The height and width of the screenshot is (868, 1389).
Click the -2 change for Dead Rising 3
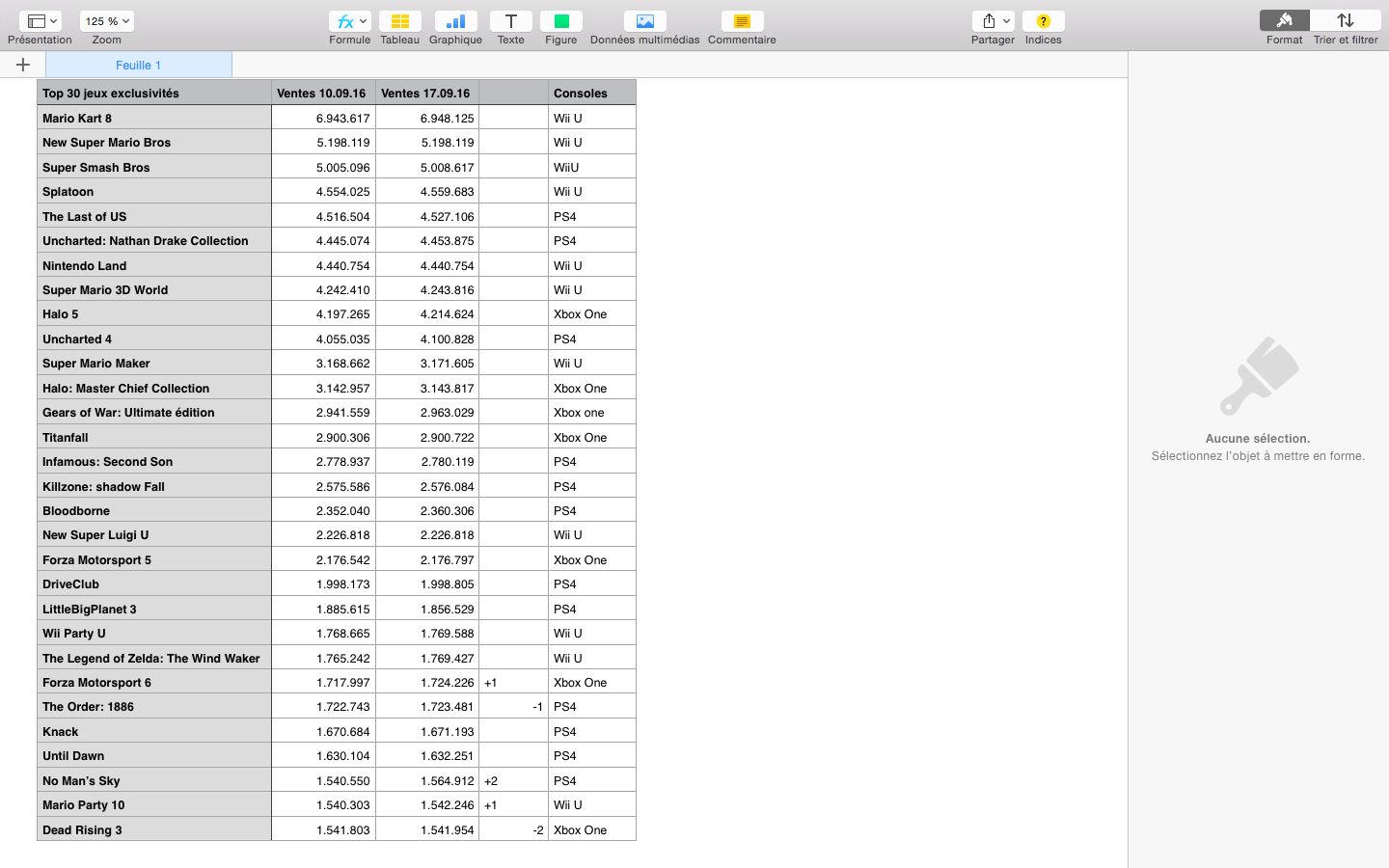(x=513, y=829)
